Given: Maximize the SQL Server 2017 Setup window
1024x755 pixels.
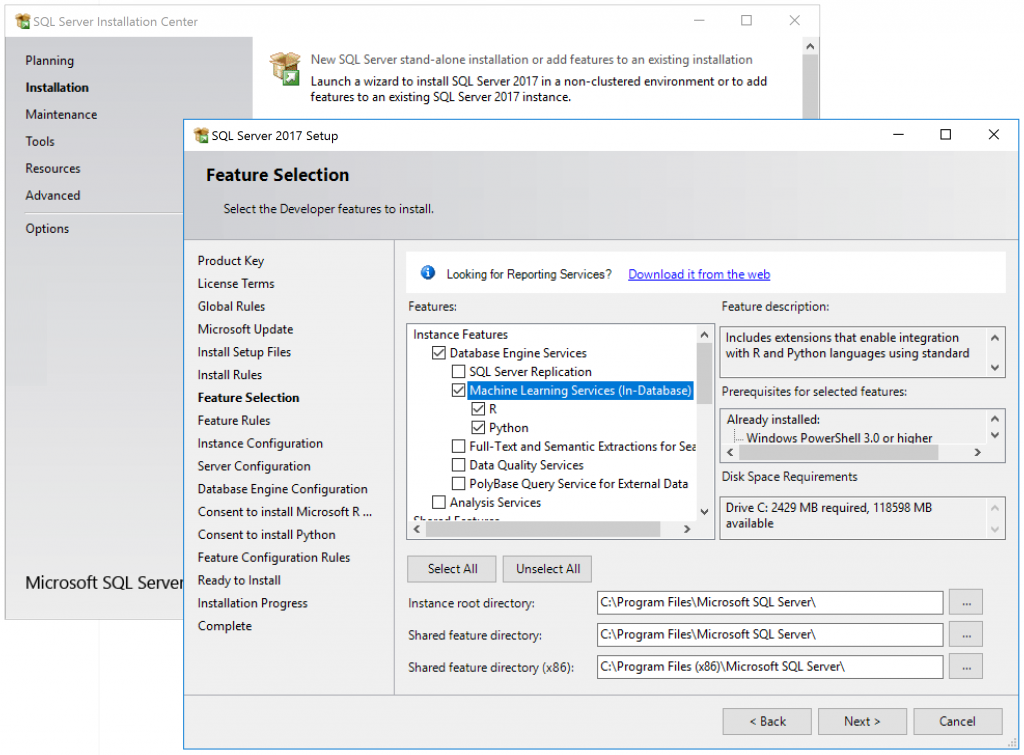Looking at the screenshot, I should [945, 135].
